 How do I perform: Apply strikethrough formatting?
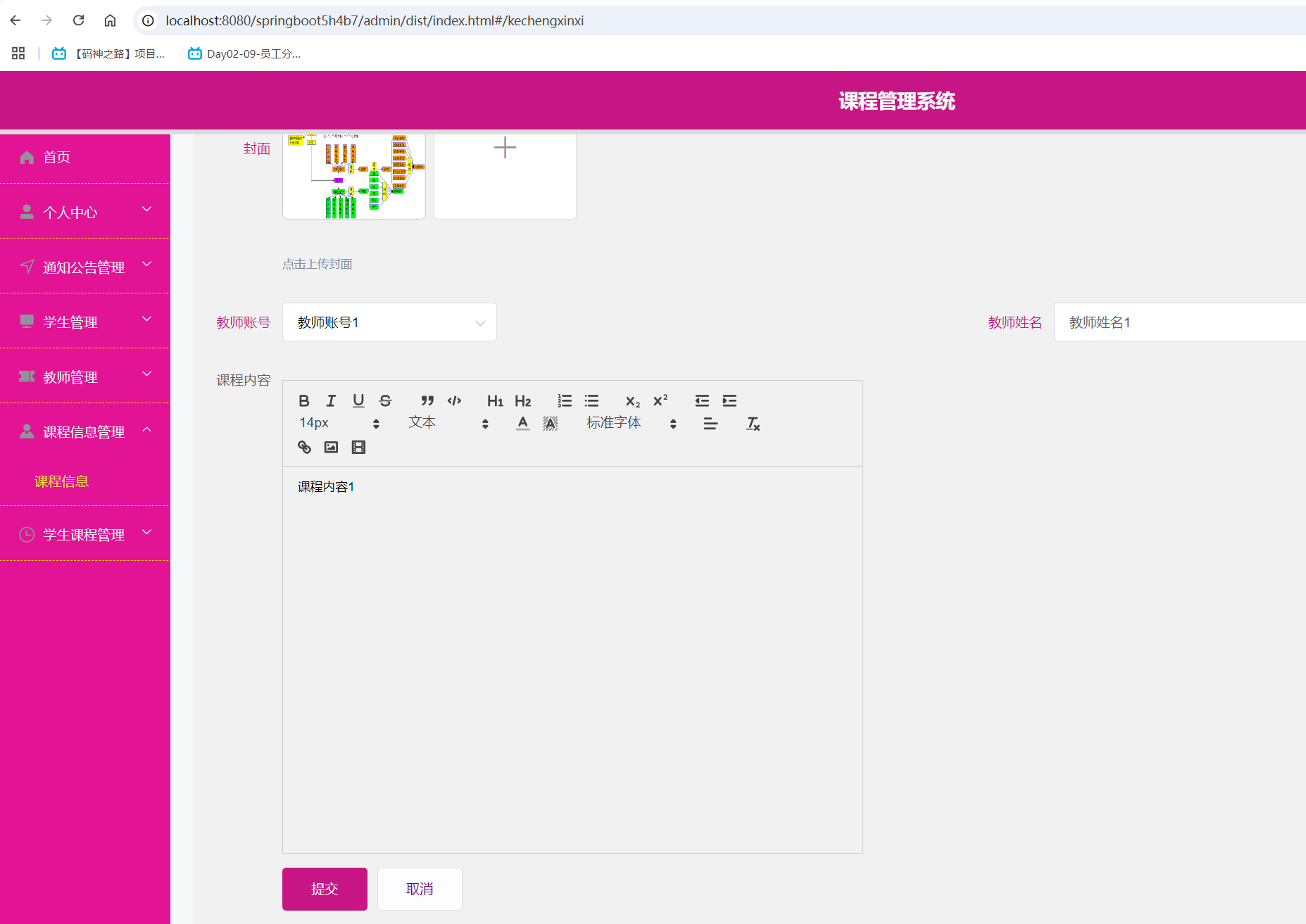click(385, 400)
